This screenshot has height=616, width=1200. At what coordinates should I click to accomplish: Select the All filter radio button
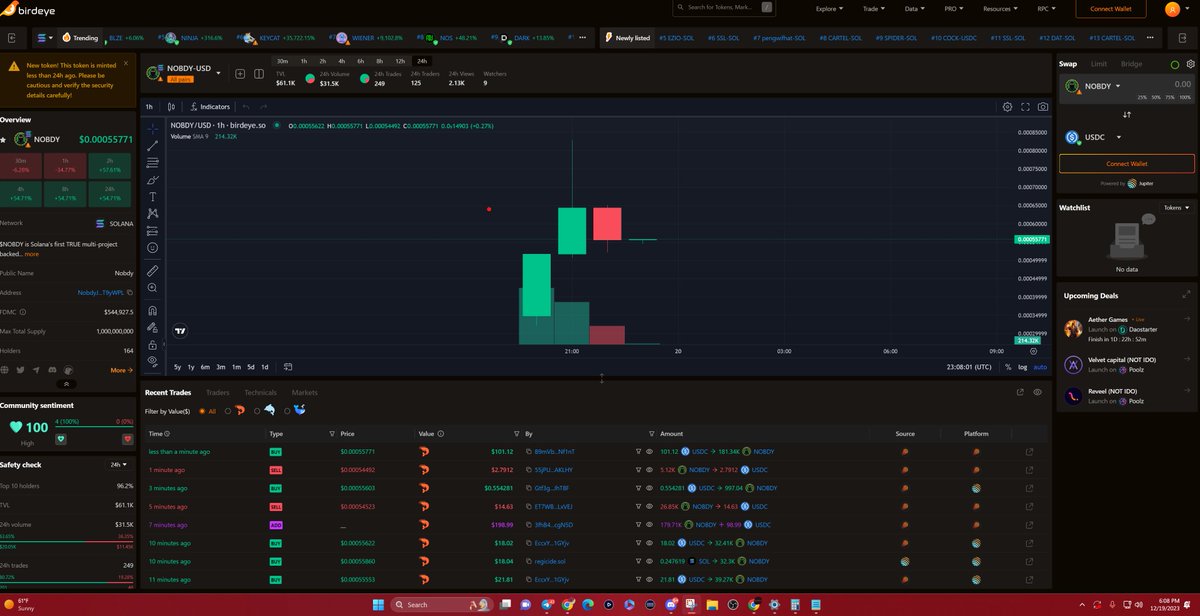point(201,411)
